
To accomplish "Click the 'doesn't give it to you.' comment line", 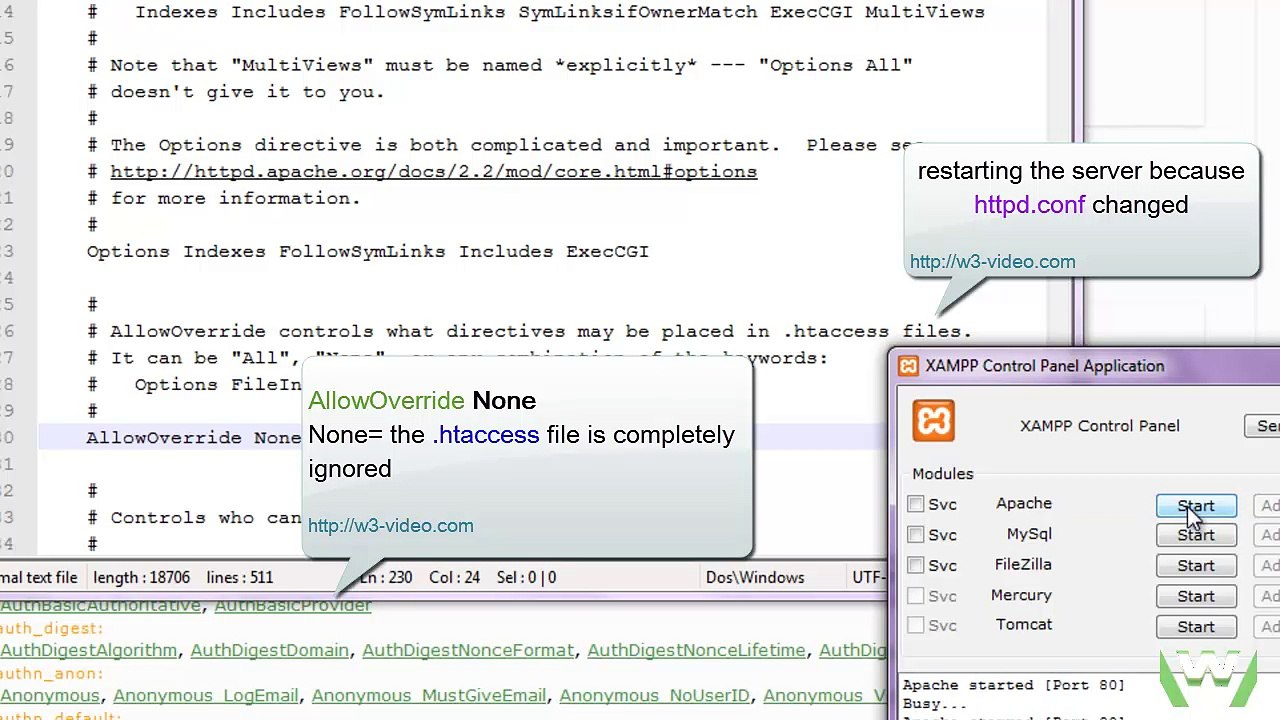I will tap(235, 92).
